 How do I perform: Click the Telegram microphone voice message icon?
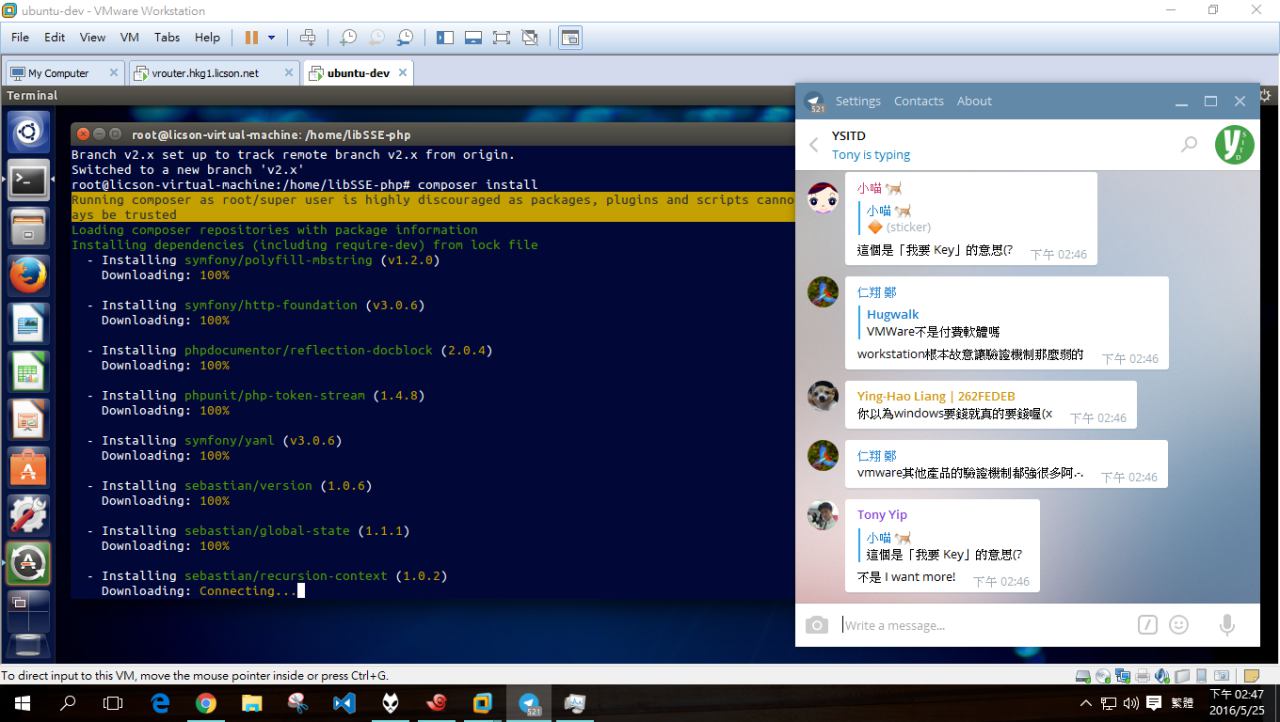click(x=1226, y=625)
